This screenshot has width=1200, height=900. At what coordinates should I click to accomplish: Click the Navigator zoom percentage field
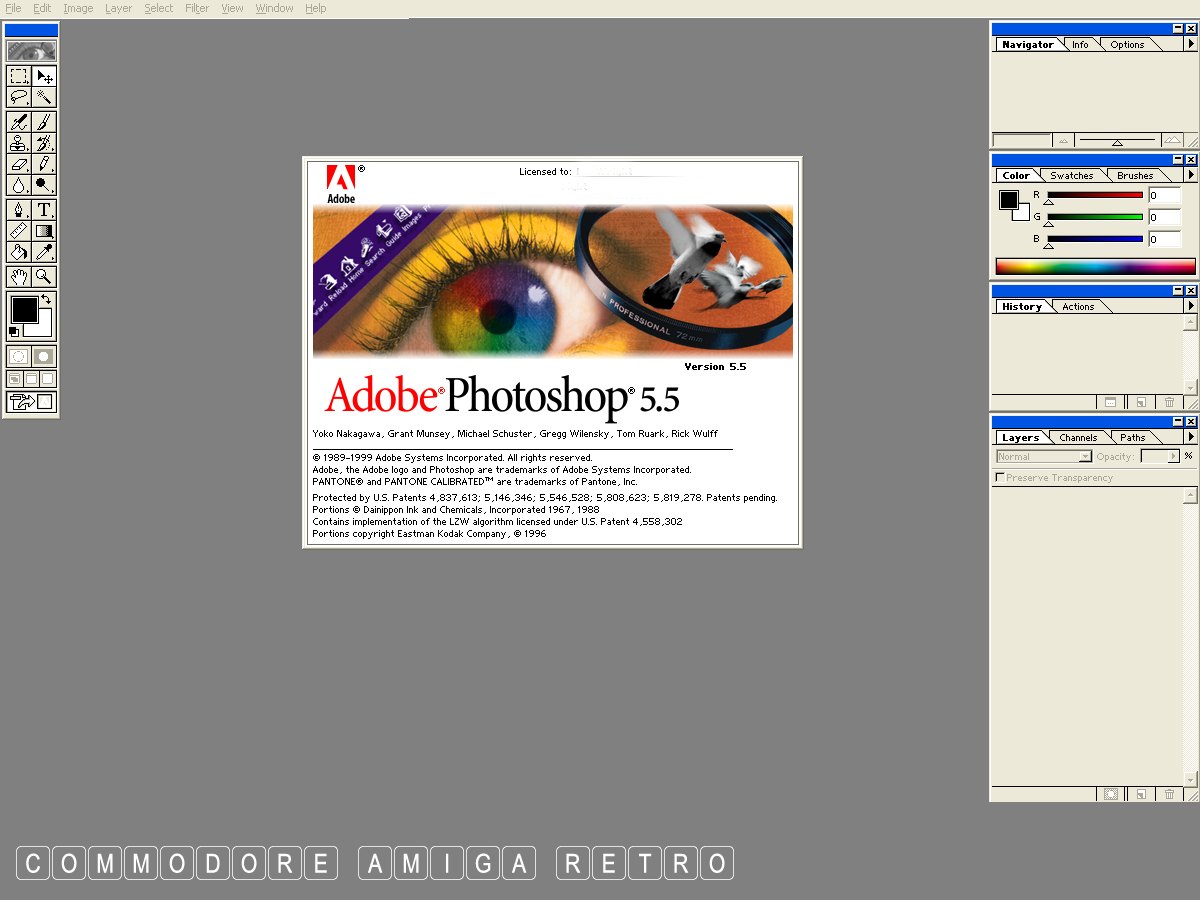click(1021, 141)
